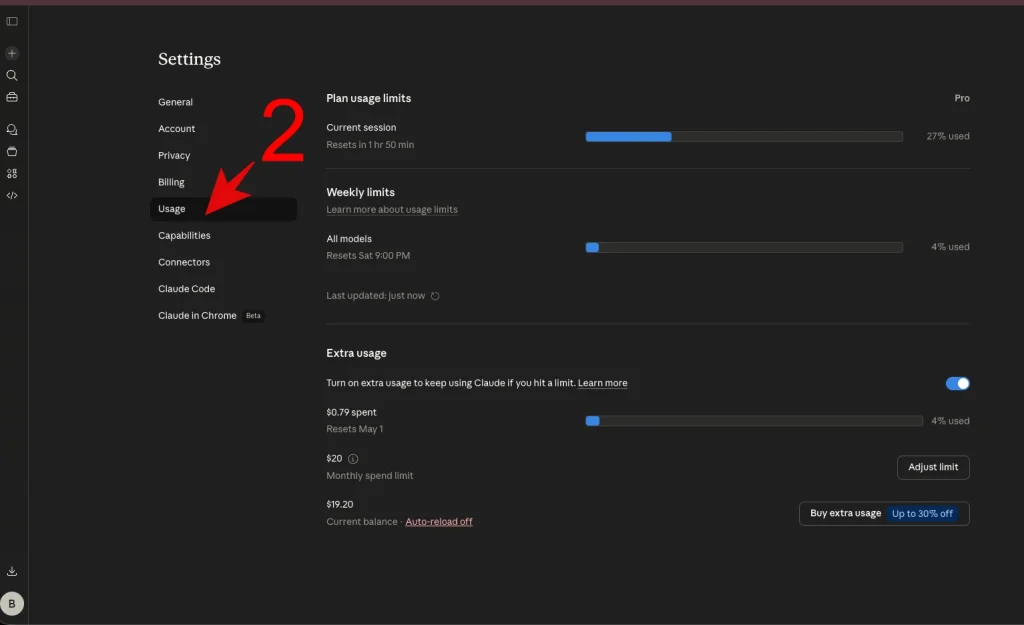The width and height of the screenshot is (1024, 625).
Task: Open the Connectors grid icon in sidebar
Action: 12,173
